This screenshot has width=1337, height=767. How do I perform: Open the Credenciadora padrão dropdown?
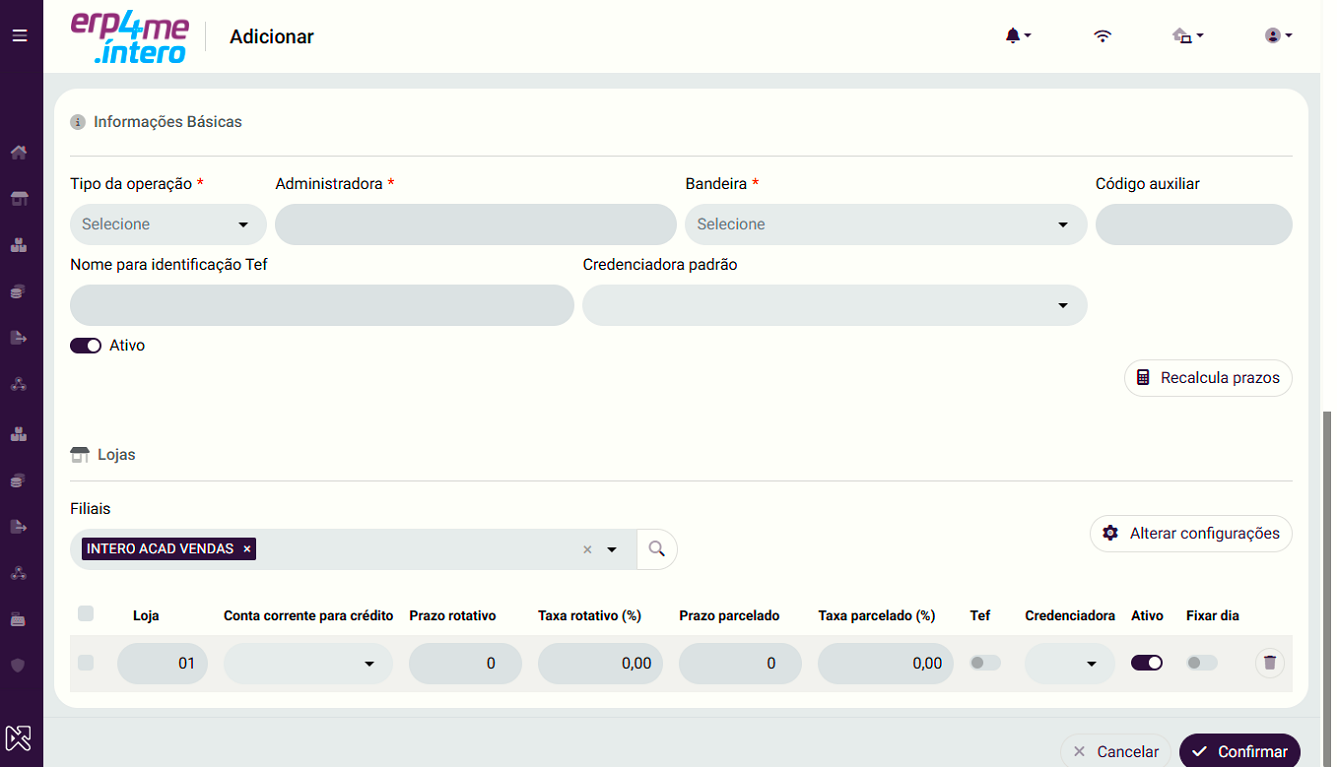click(835, 305)
